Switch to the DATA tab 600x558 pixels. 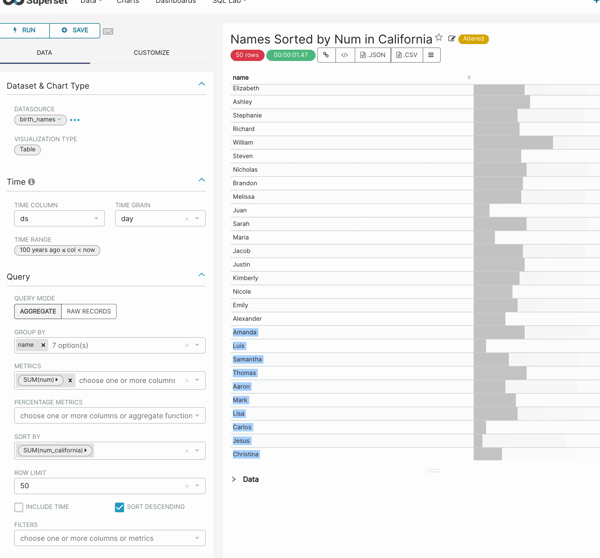[44, 53]
